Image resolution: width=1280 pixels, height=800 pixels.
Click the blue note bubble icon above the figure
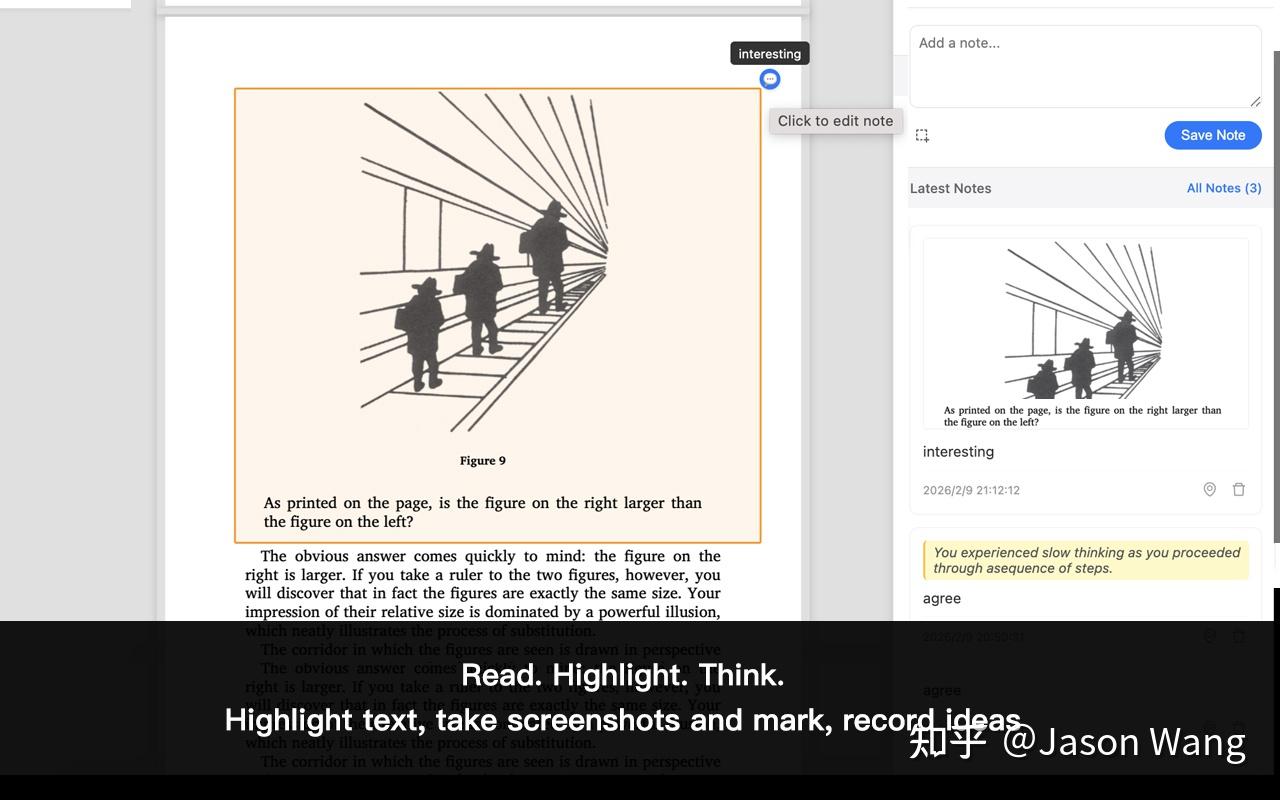(770, 79)
